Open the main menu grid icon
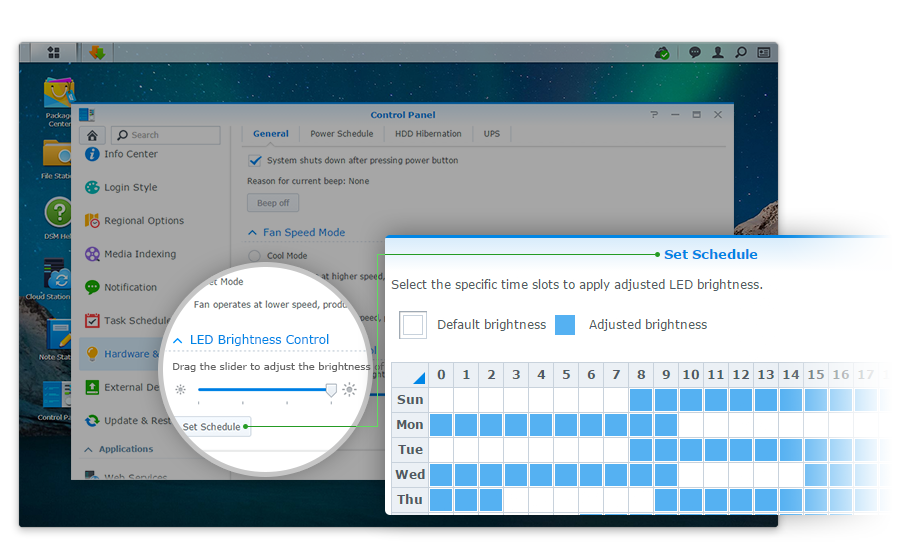The width and height of the screenshot is (900, 545). point(53,52)
